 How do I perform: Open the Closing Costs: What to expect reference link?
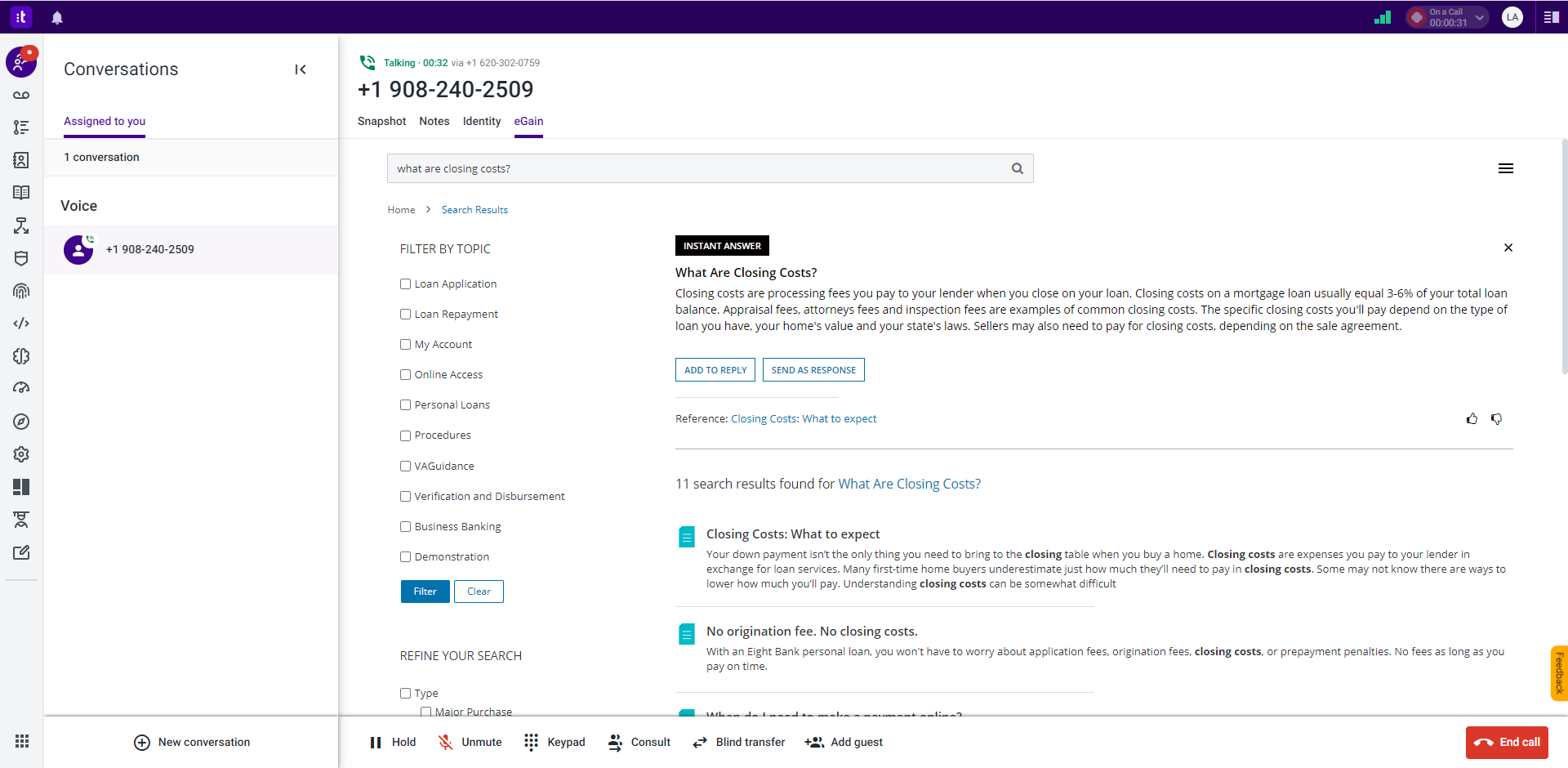803,418
